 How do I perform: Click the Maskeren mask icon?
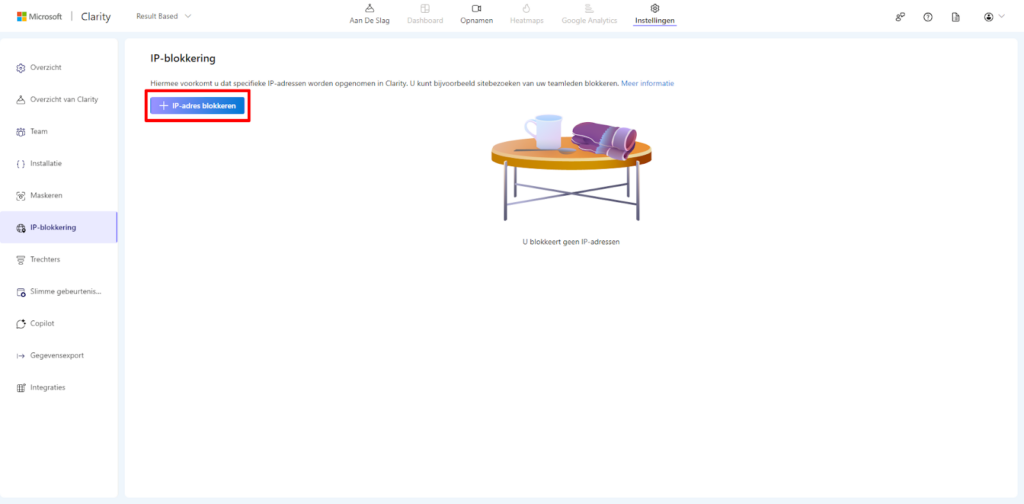20,196
